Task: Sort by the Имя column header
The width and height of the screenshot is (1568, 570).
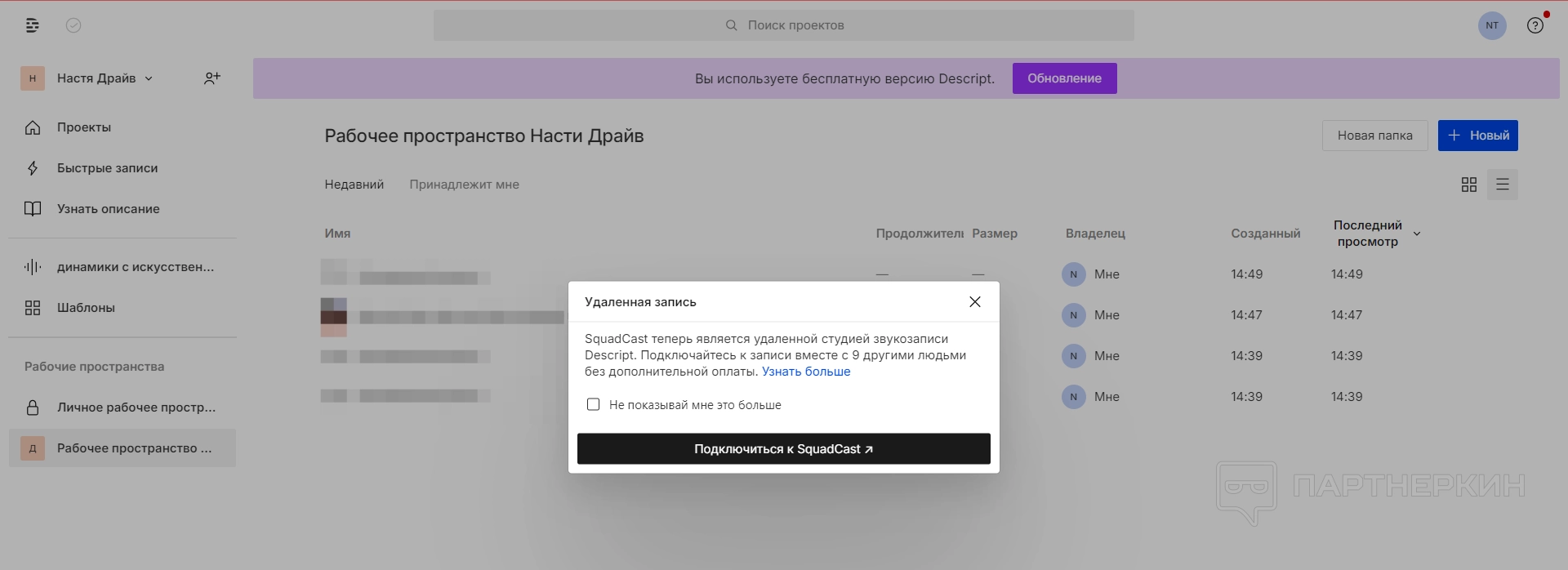Action: (x=337, y=234)
